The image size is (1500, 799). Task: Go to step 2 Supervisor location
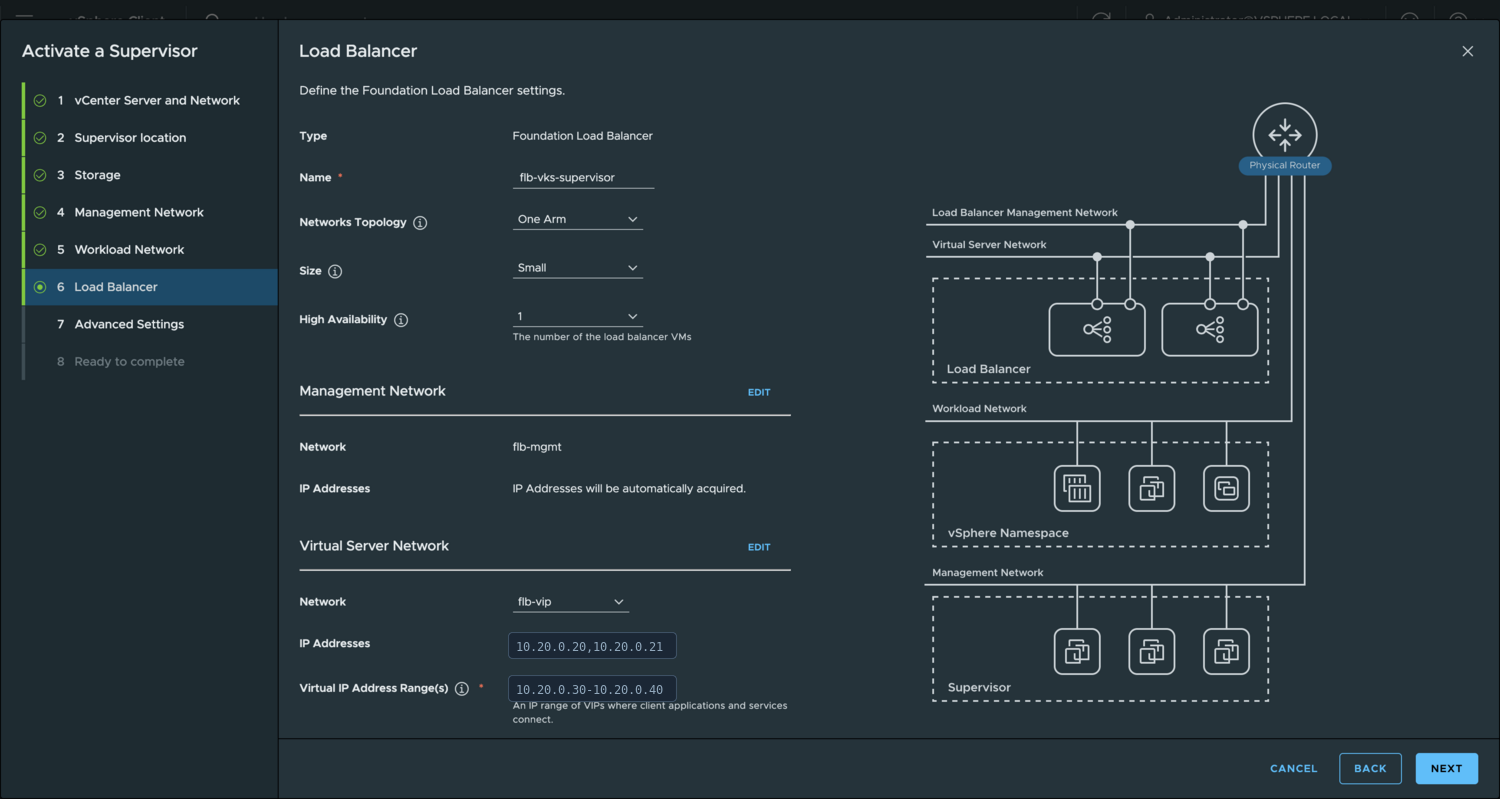point(150,138)
